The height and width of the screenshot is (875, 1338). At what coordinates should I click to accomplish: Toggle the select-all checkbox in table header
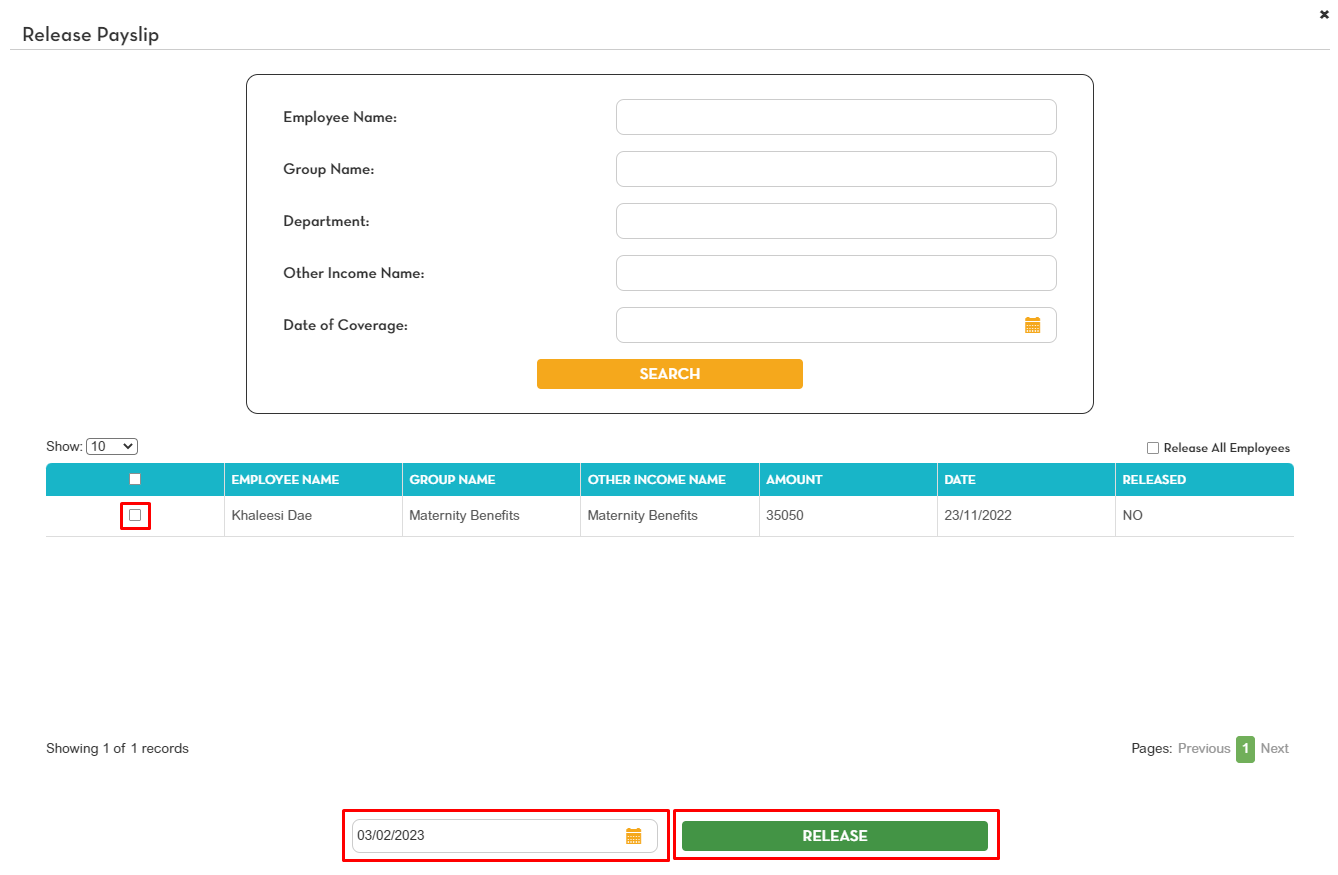(x=135, y=479)
